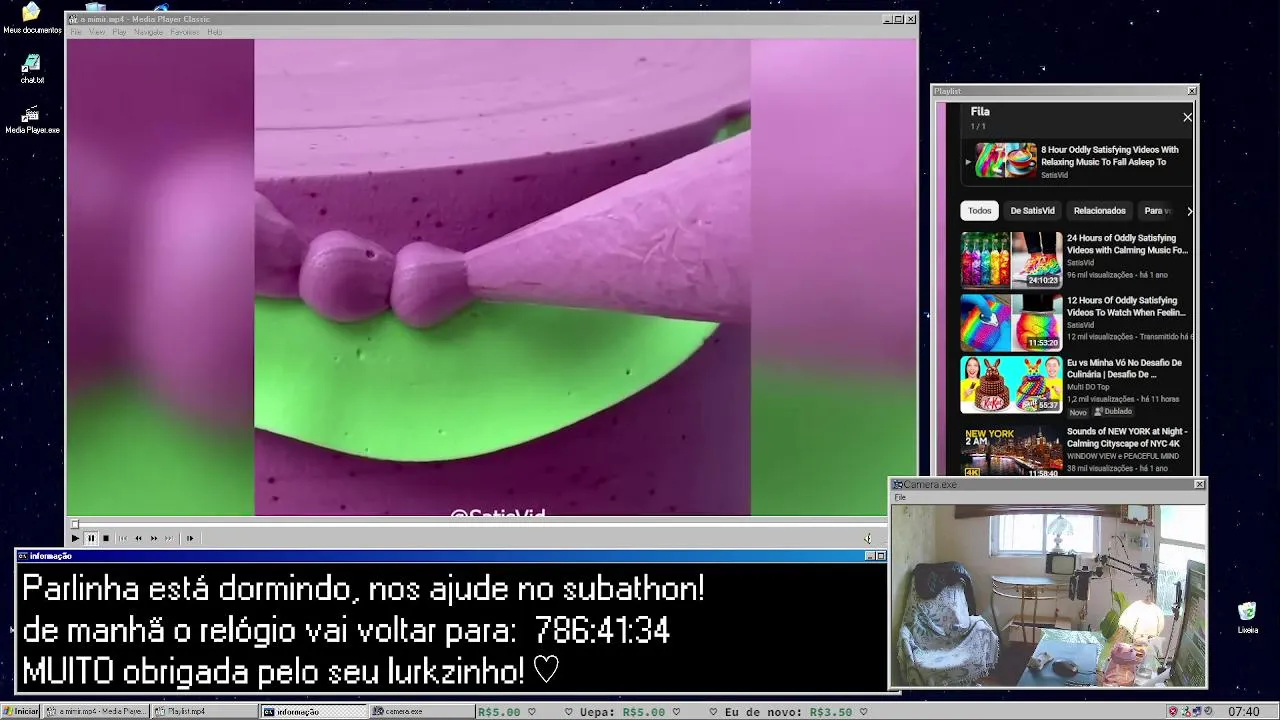Click the Media Player Classic title bar icon
1280x720 pixels.
(74, 19)
